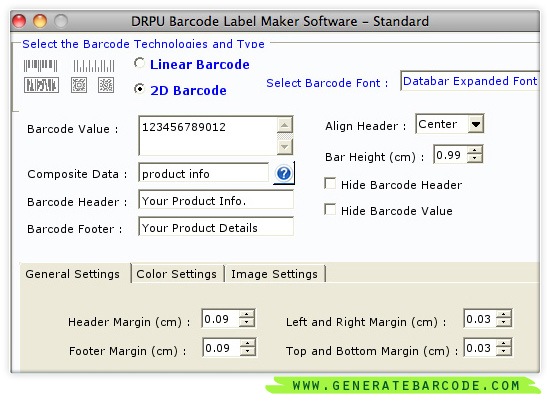This screenshot has height=395, width=550.
Task: Enable Hide Barcode Value checkbox
Action: pos(330,209)
